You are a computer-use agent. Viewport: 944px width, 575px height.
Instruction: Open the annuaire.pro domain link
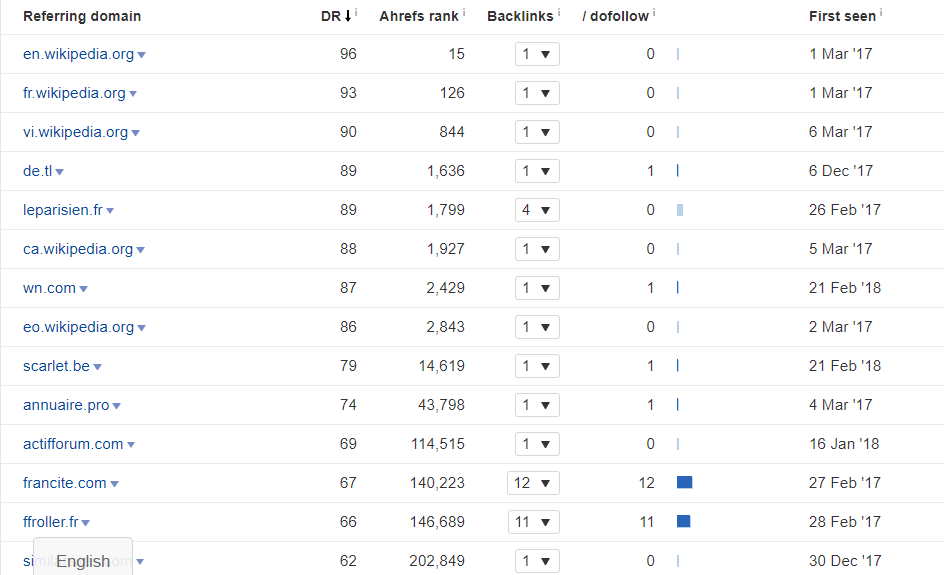tap(66, 405)
